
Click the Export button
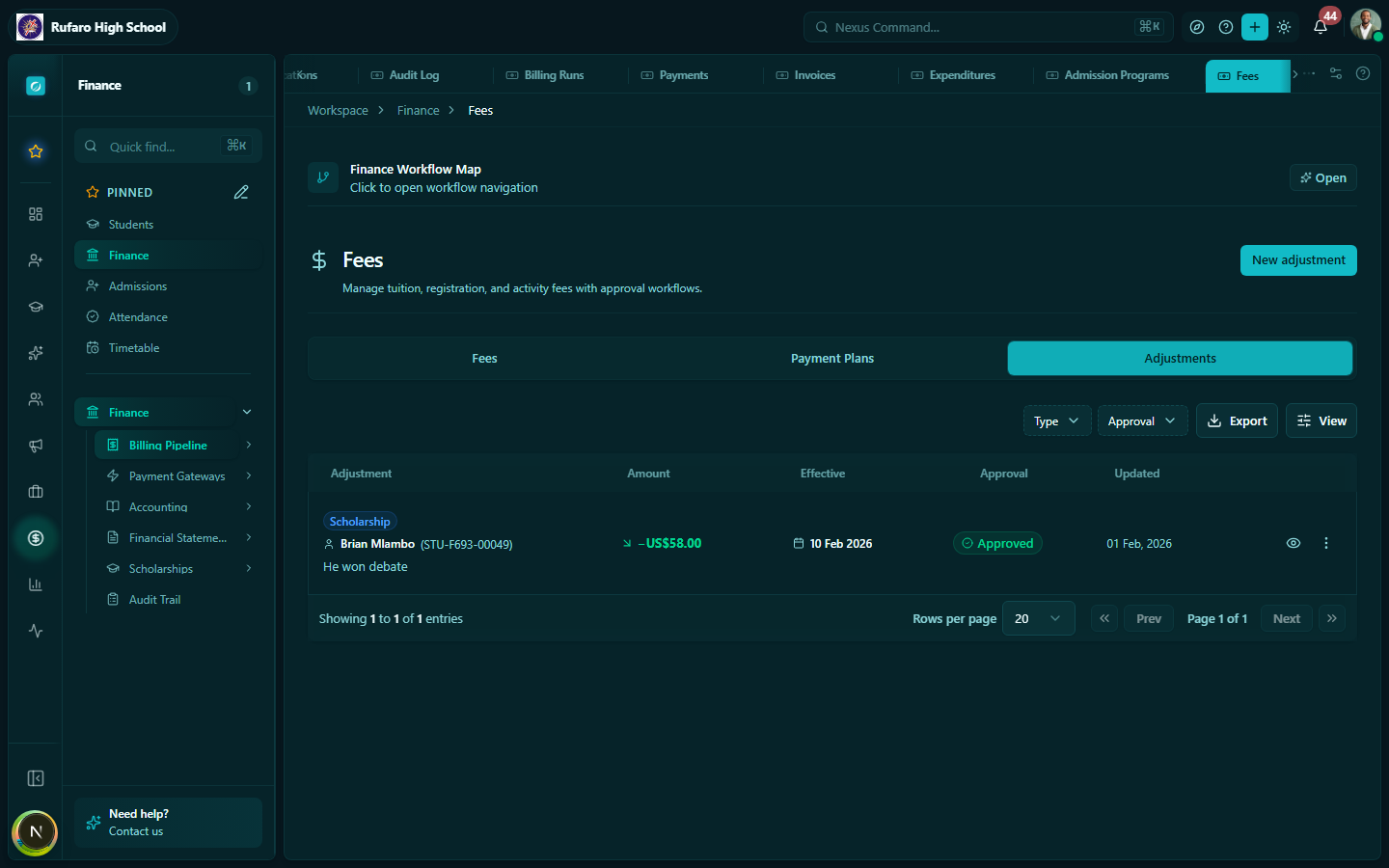pos(1238,420)
